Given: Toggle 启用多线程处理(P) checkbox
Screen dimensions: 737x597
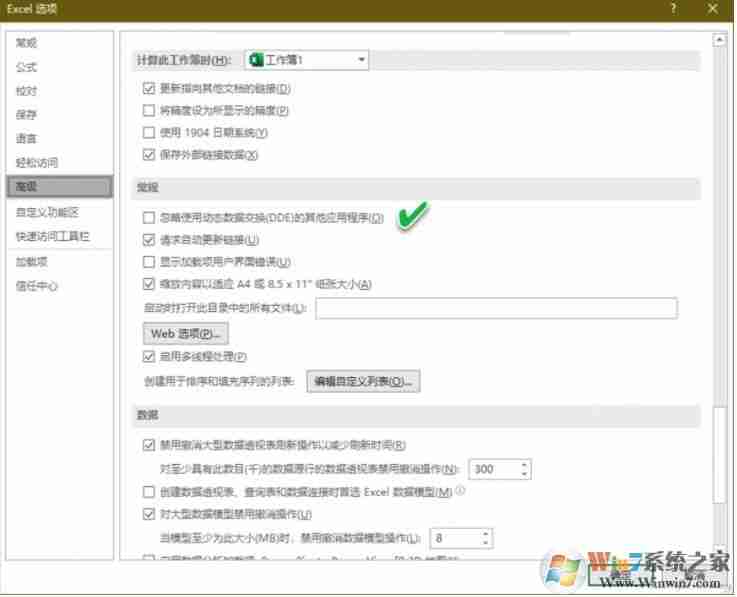Looking at the screenshot, I should 149,356.
